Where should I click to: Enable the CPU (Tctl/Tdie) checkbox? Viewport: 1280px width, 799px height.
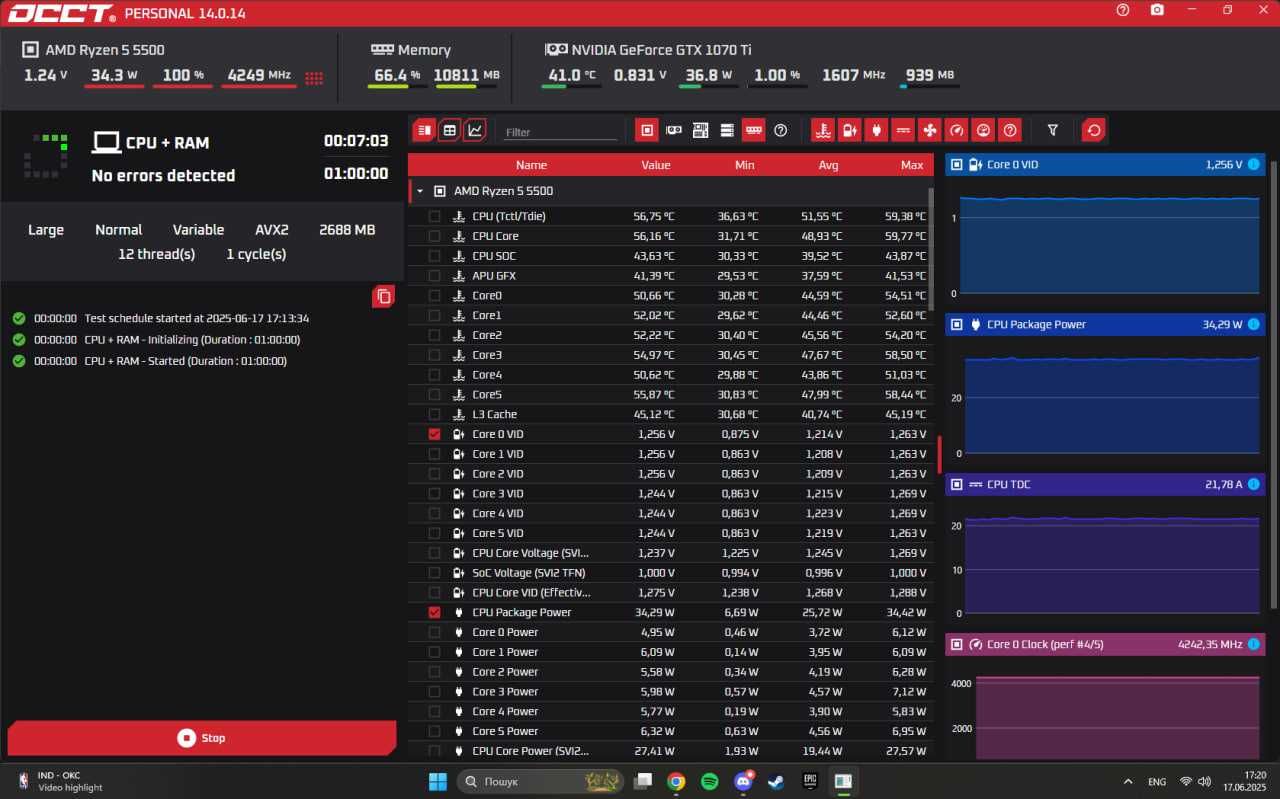pos(434,216)
